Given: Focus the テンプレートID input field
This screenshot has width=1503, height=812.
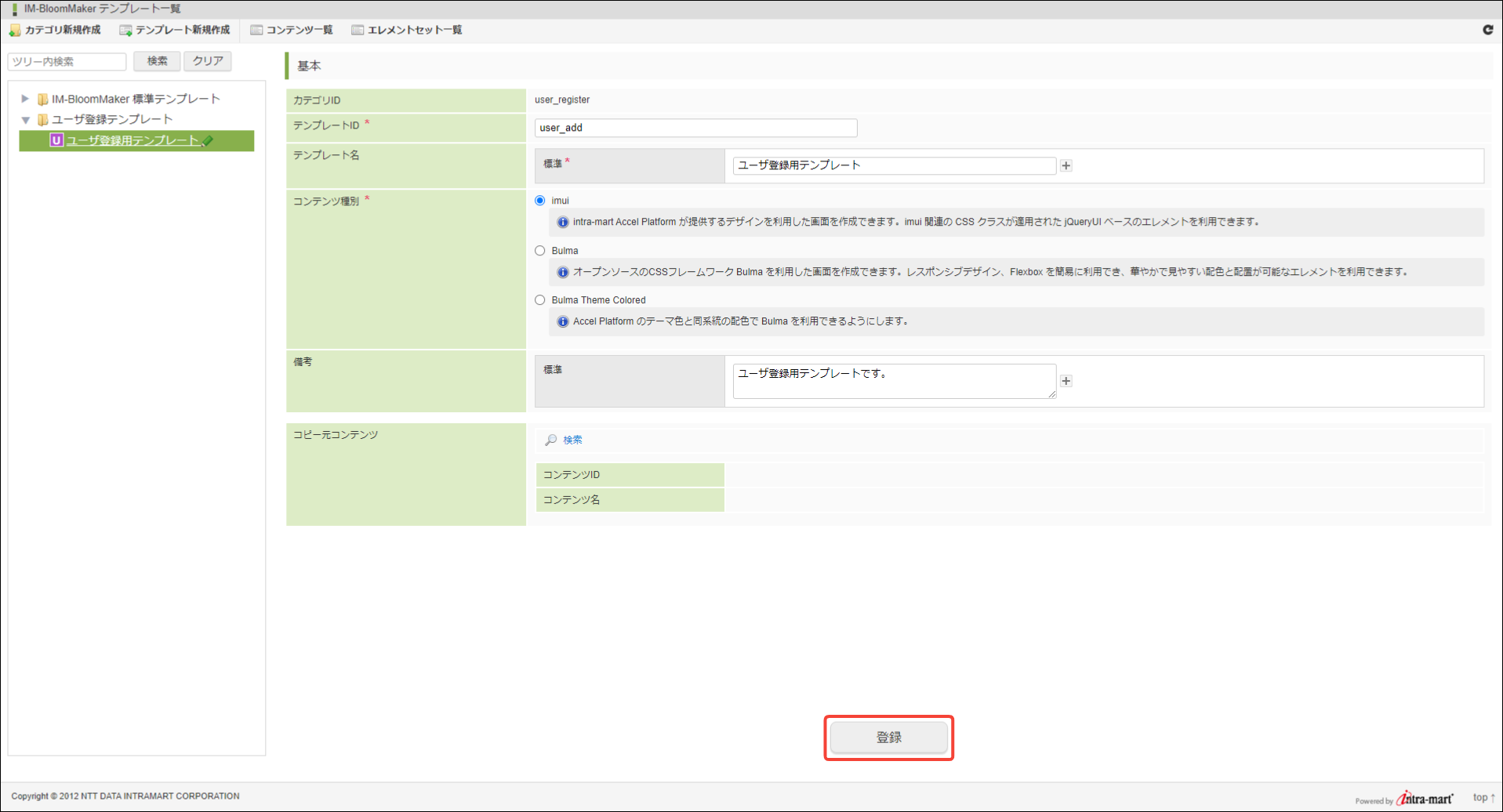Looking at the screenshot, I should (695, 128).
